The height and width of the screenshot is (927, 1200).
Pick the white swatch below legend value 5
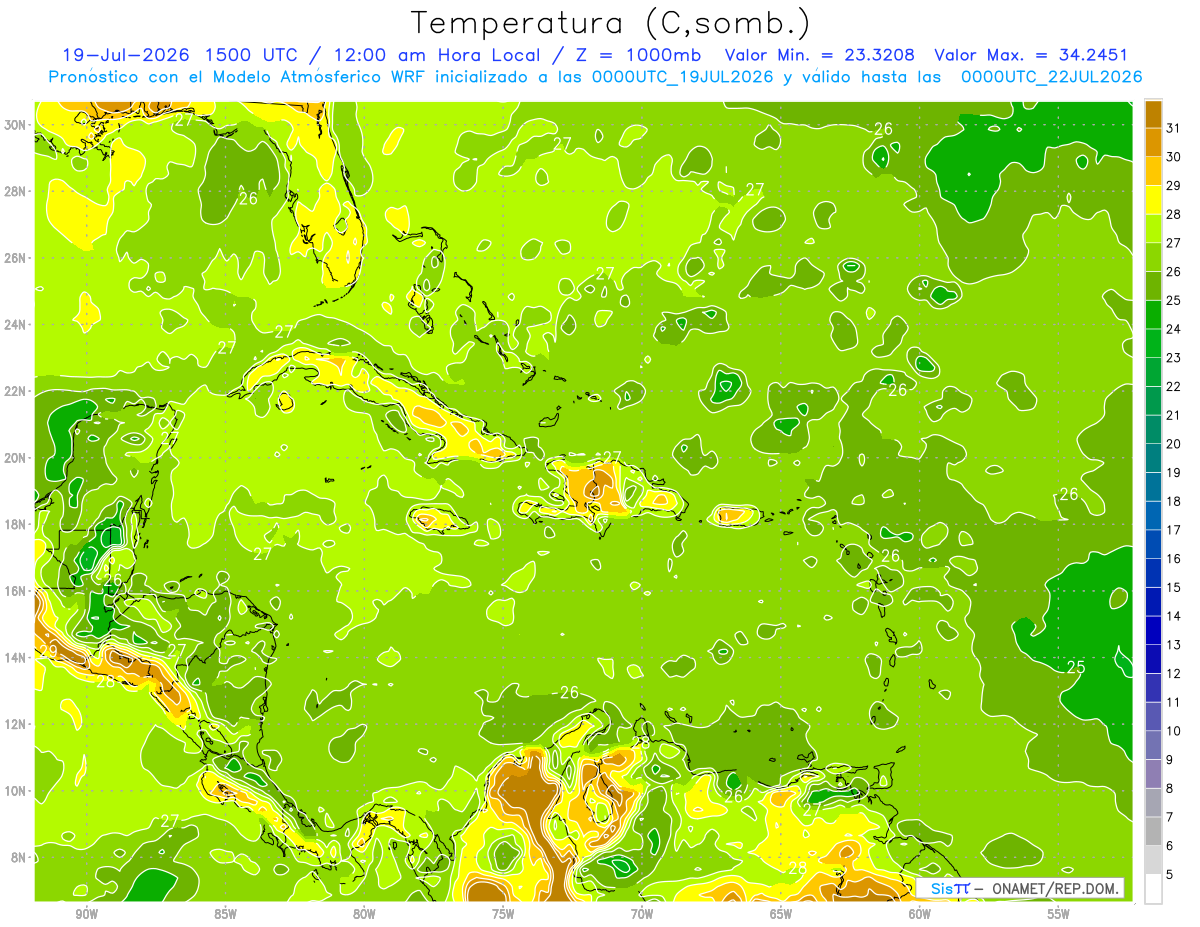[1153, 889]
